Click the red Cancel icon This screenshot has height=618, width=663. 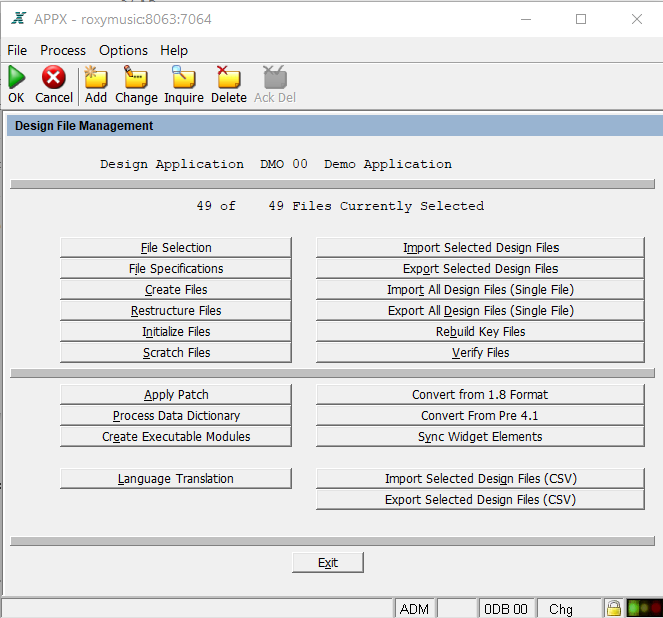click(54, 77)
